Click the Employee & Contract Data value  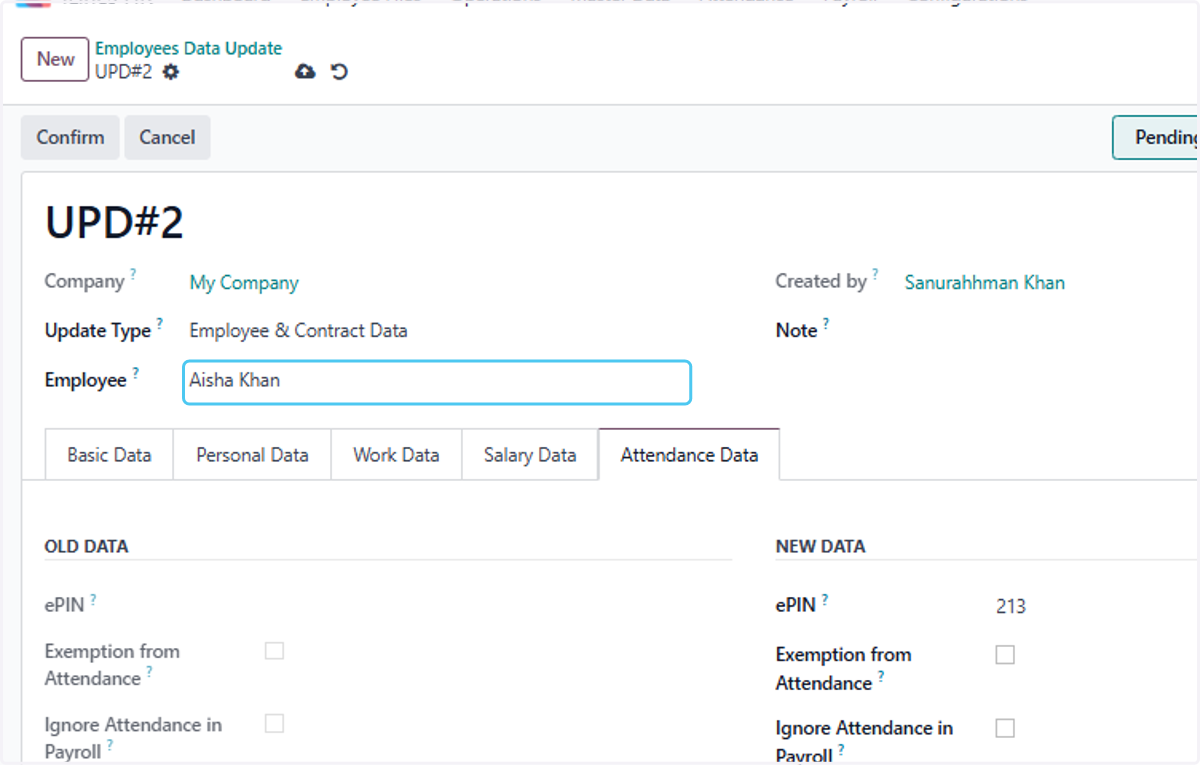(298, 331)
